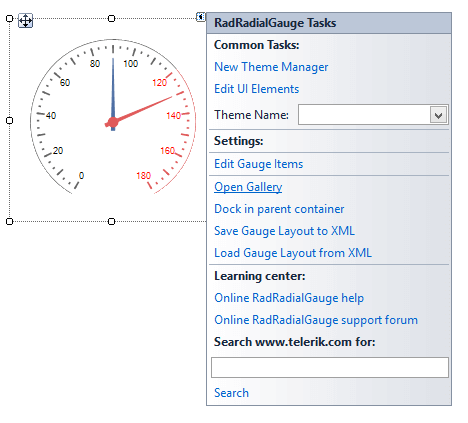Open Online RadRadialGauge help
This screenshot has height=423, width=468.
tap(289, 298)
